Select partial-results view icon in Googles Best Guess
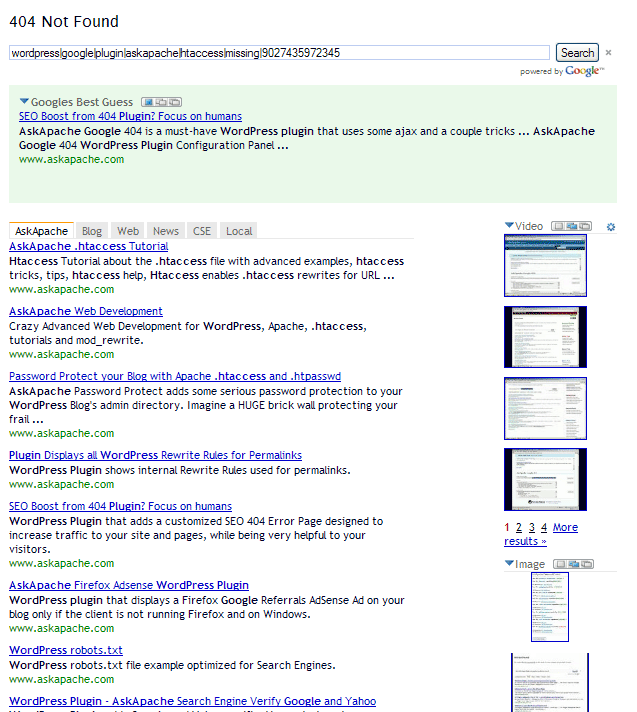This screenshot has height=712, width=637. [x=162, y=102]
